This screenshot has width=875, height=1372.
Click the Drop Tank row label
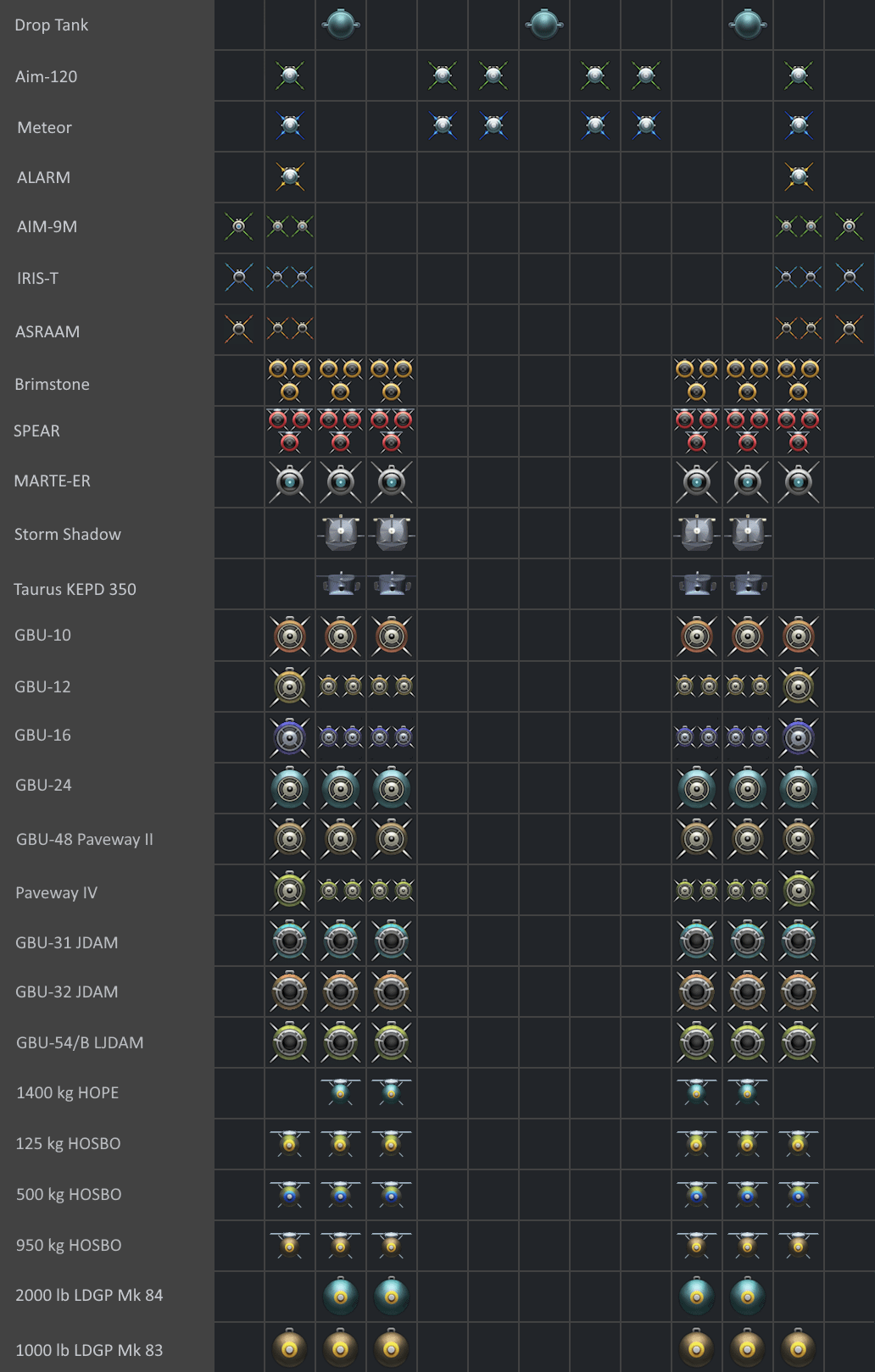pos(52,25)
